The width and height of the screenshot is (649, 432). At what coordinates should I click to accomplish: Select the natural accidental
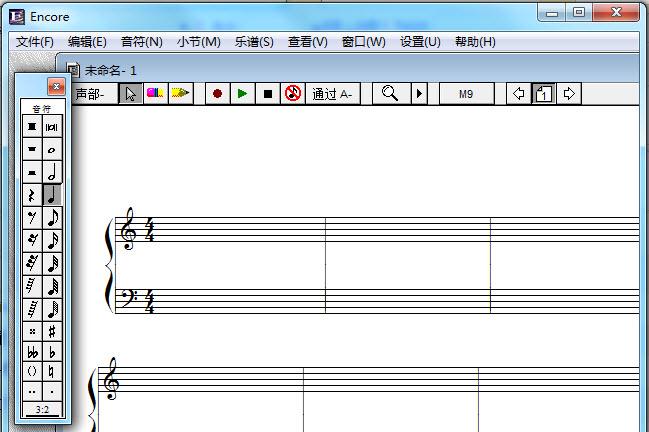point(52,372)
